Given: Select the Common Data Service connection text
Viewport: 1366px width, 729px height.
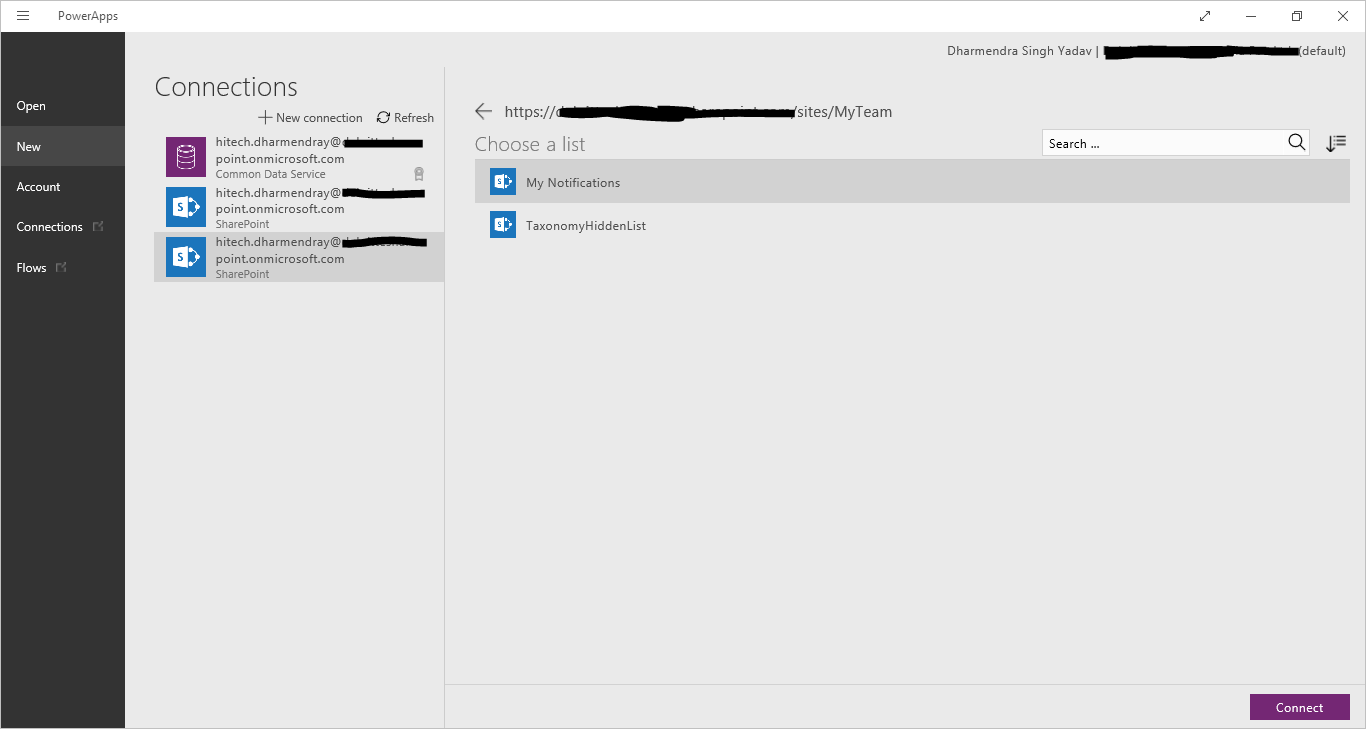Looking at the screenshot, I should tap(270, 174).
